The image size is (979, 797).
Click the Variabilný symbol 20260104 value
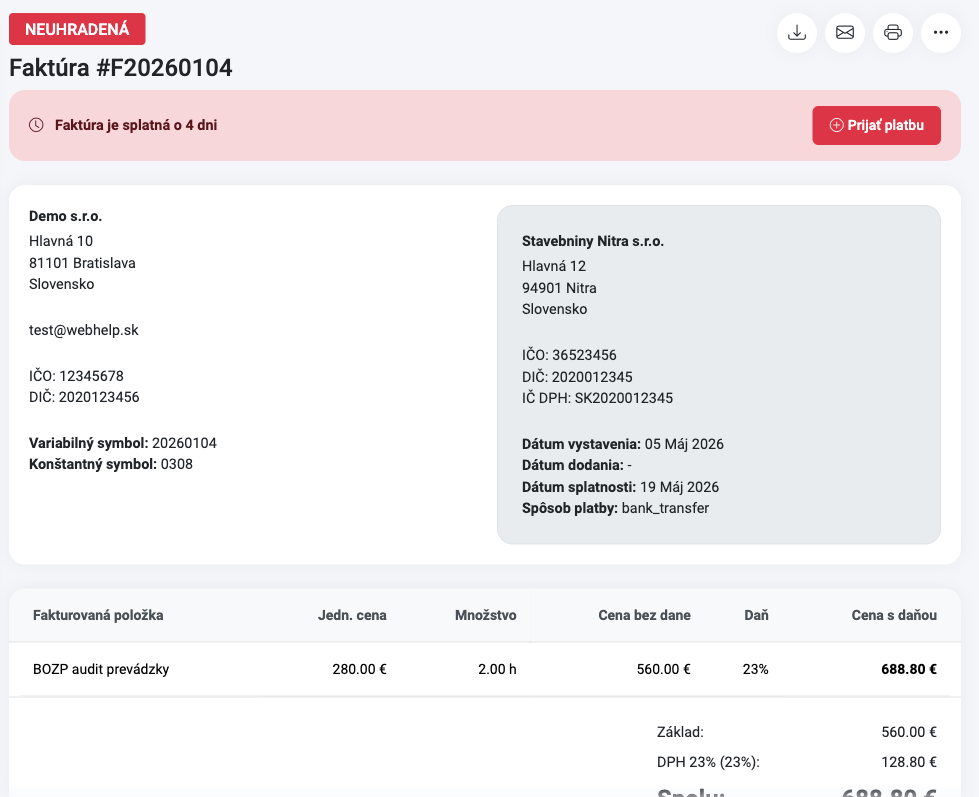pyautogui.click(x=184, y=443)
